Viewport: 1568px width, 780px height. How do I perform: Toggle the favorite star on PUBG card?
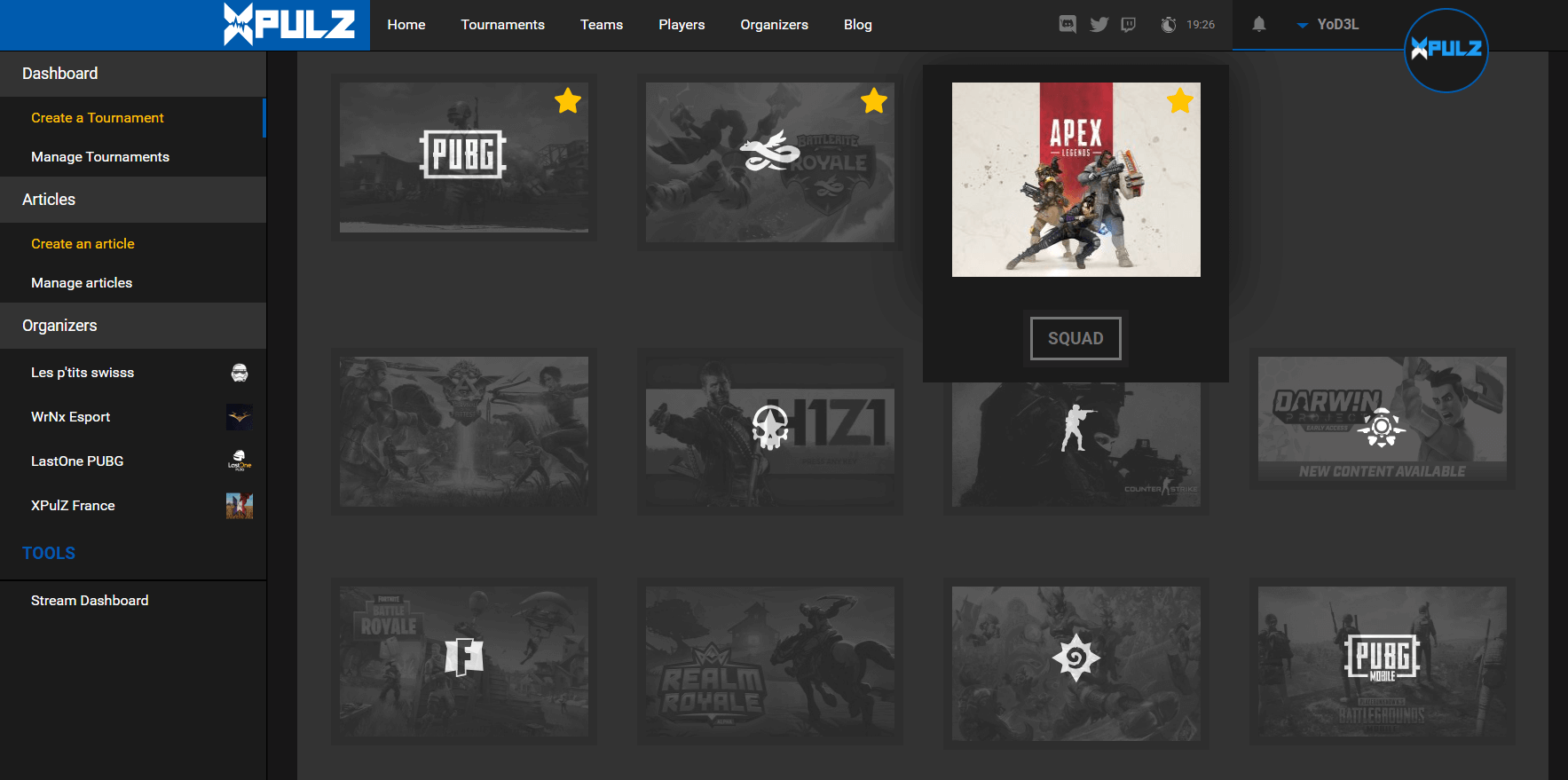568,101
